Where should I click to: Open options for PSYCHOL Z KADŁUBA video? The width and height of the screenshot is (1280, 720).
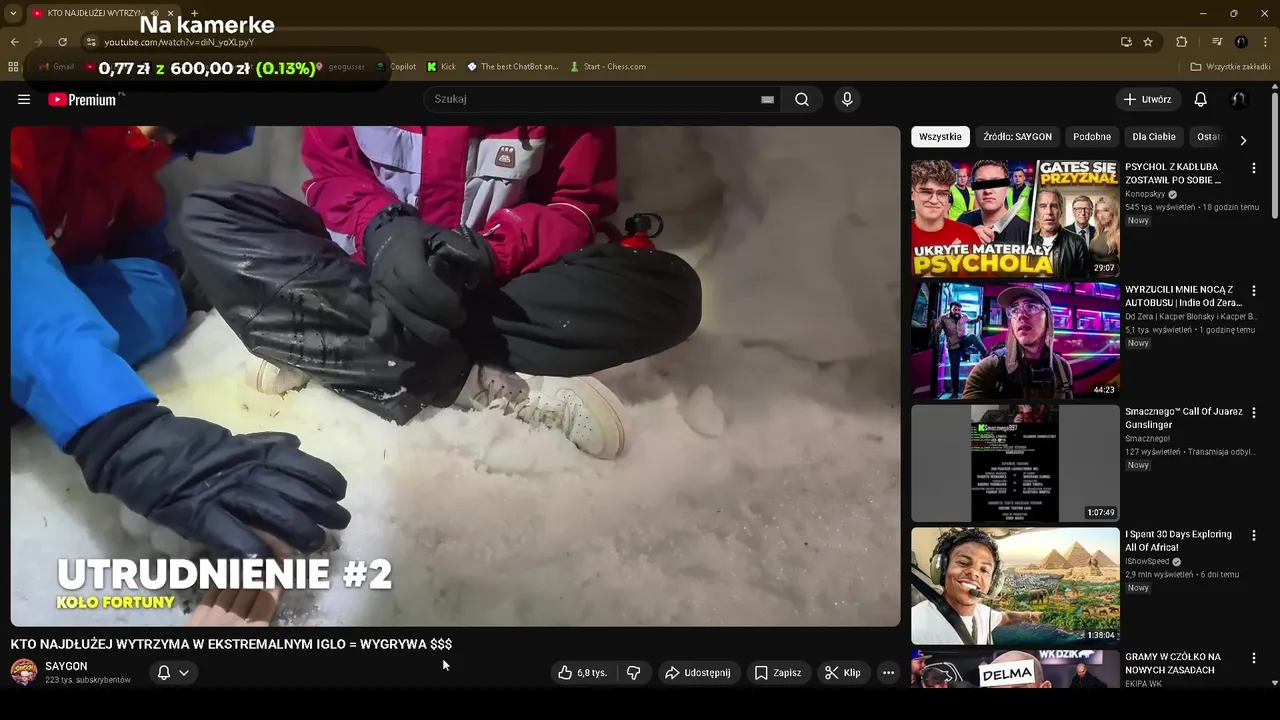coord(1253,168)
